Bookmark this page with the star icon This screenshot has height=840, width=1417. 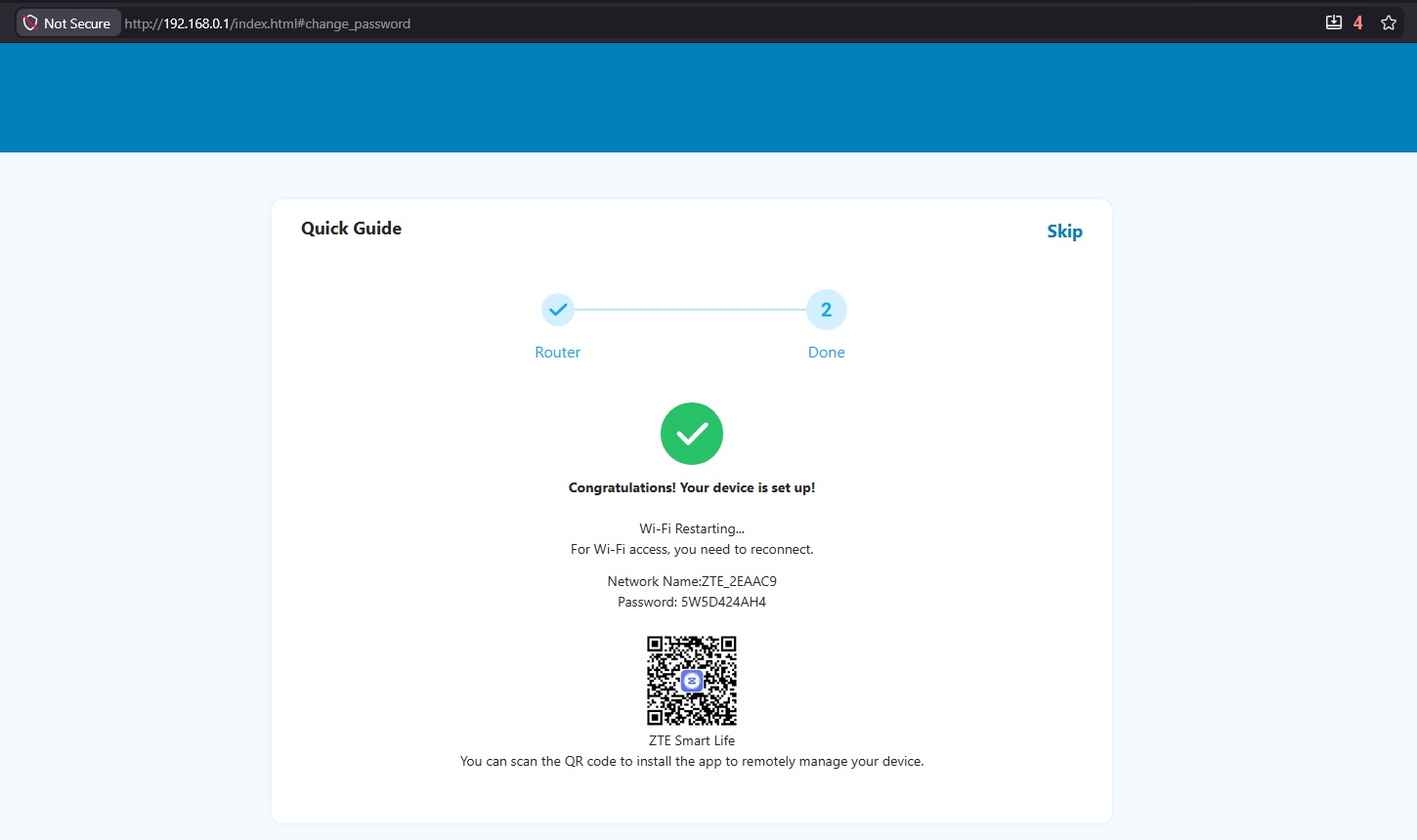pos(1388,23)
